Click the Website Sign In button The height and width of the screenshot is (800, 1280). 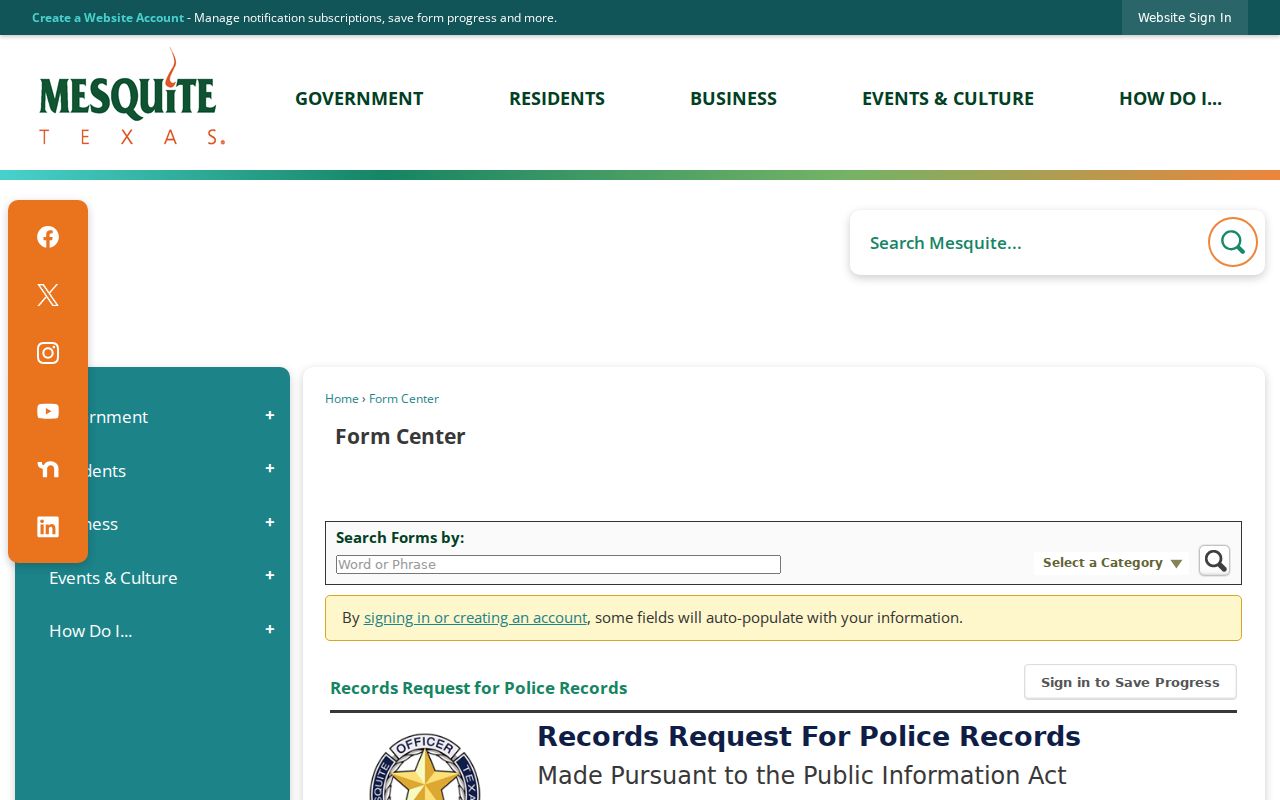(1185, 18)
